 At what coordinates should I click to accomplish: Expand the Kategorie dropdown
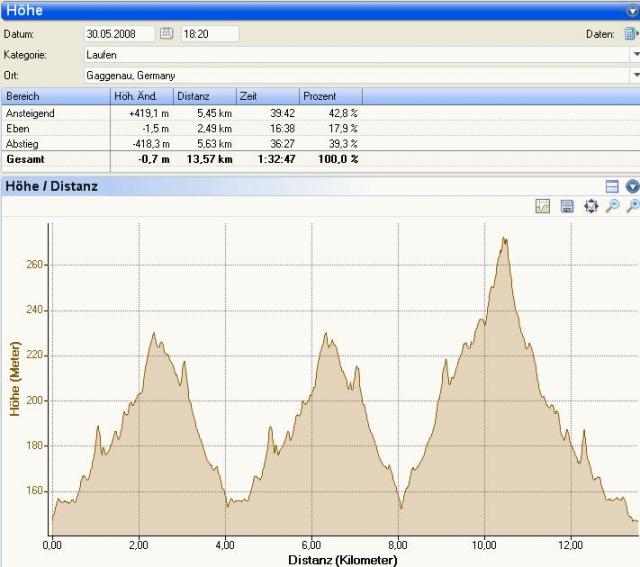click(635, 55)
